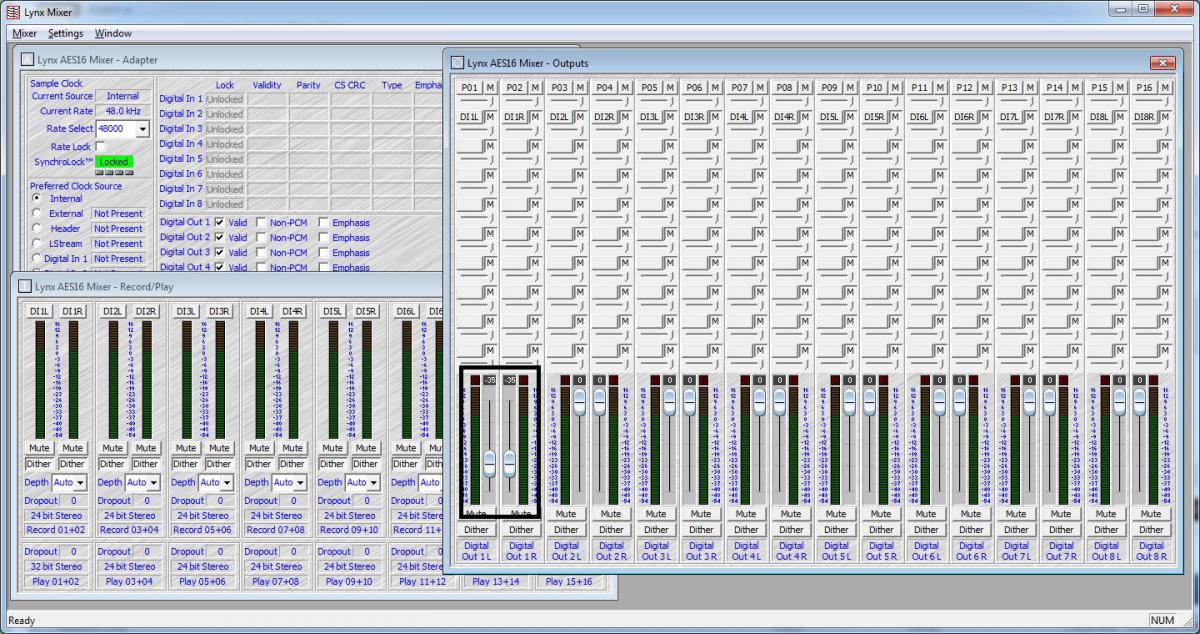This screenshot has width=1200, height=634.
Task: Click NUM indicator in status bar
Action: point(1163,620)
